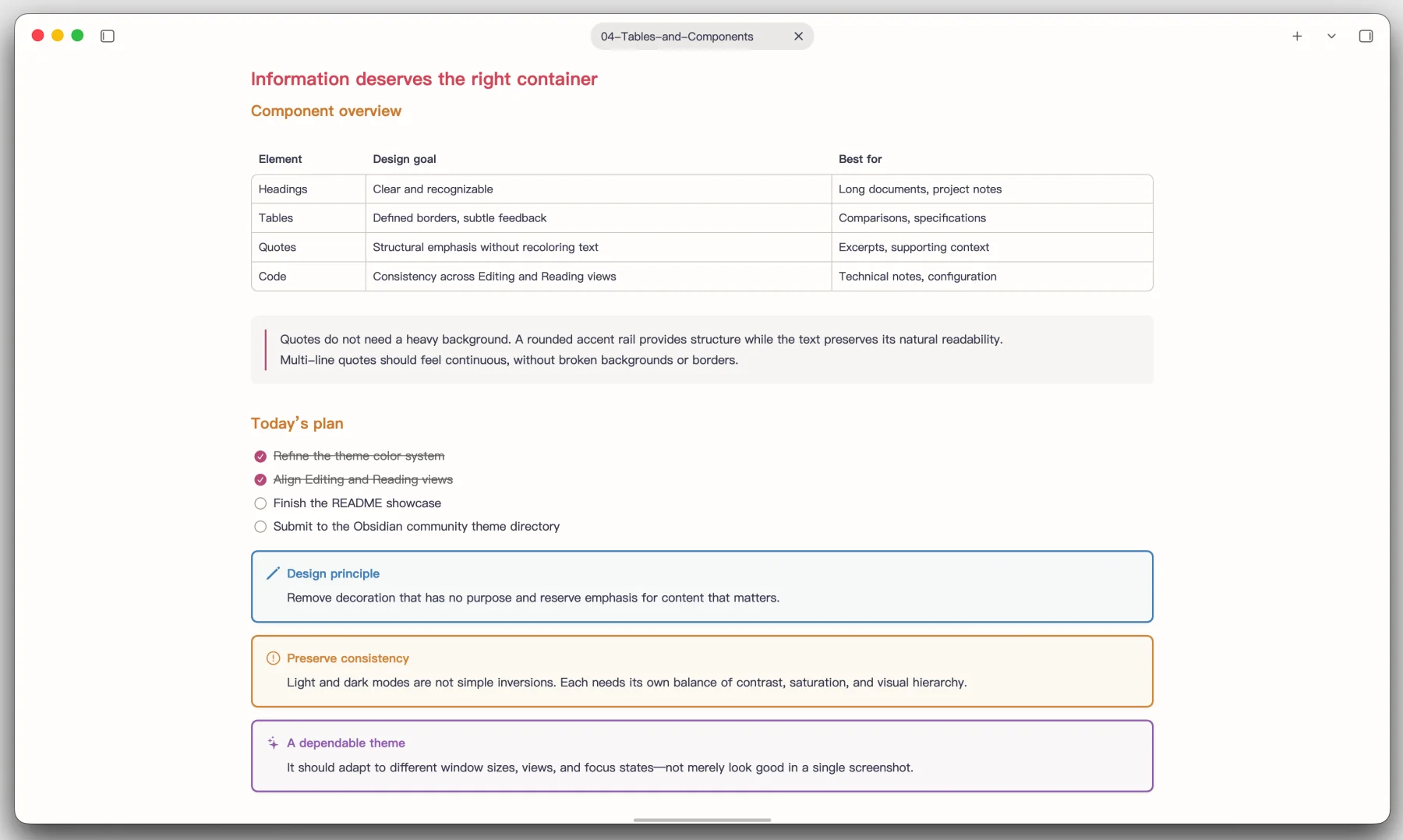1403x840 pixels.
Task: Click 'It should adapt to different window sizes' text
Action: (600, 768)
